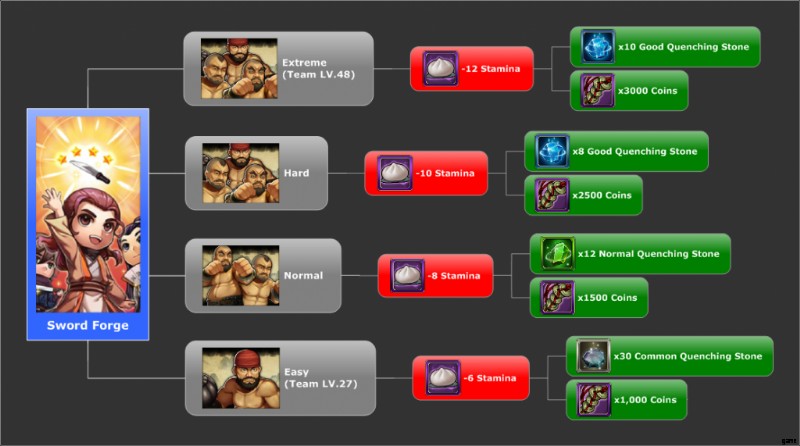Select the Hard difficulty fighters portrait
800x446 pixels.
(x=241, y=173)
